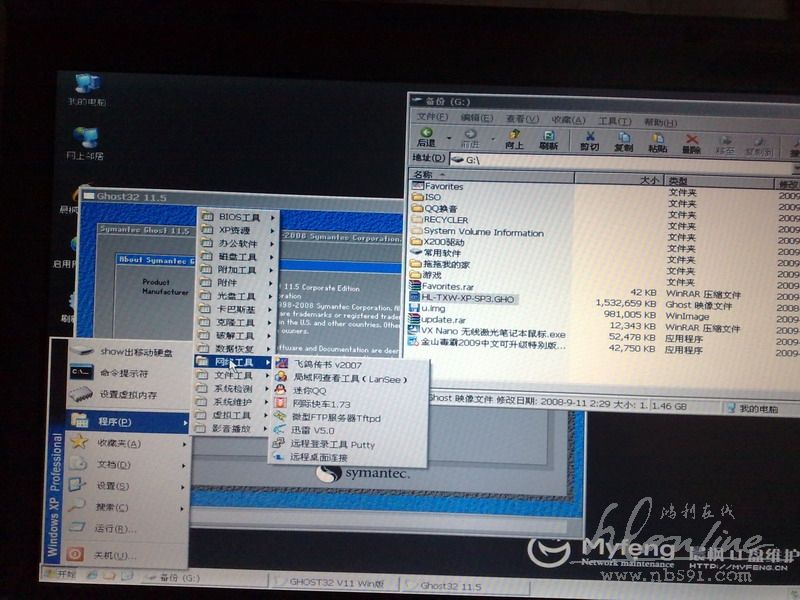This screenshot has height=600, width=800.
Task: Click the 粘贴 paste toolbar icon
Action: pyautogui.click(x=657, y=143)
